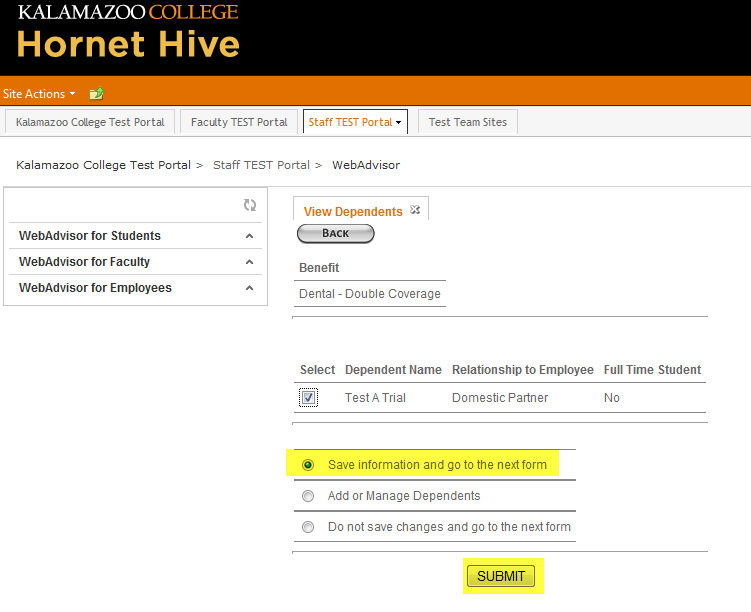
Task: Select the View Dependents tab
Action: [353, 211]
